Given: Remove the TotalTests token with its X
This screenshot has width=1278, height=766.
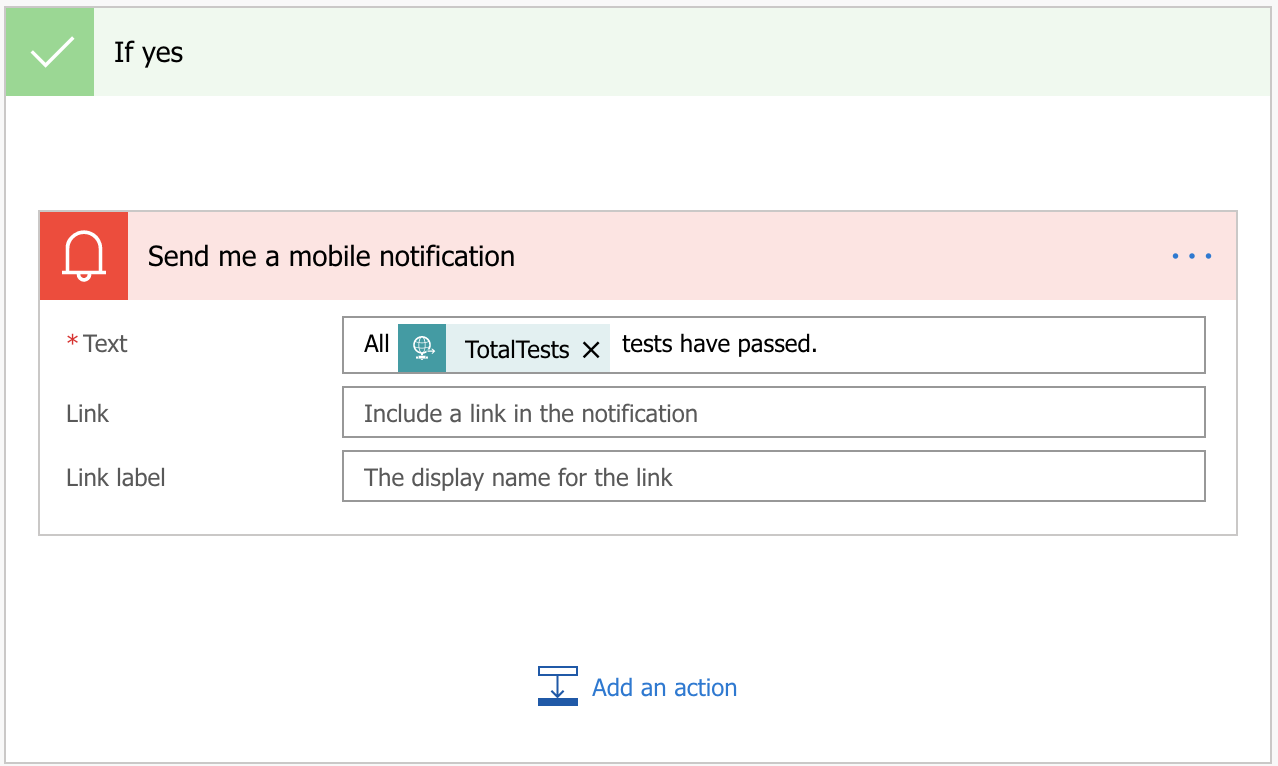Looking at the screenshot, I should tap(591, 349).
